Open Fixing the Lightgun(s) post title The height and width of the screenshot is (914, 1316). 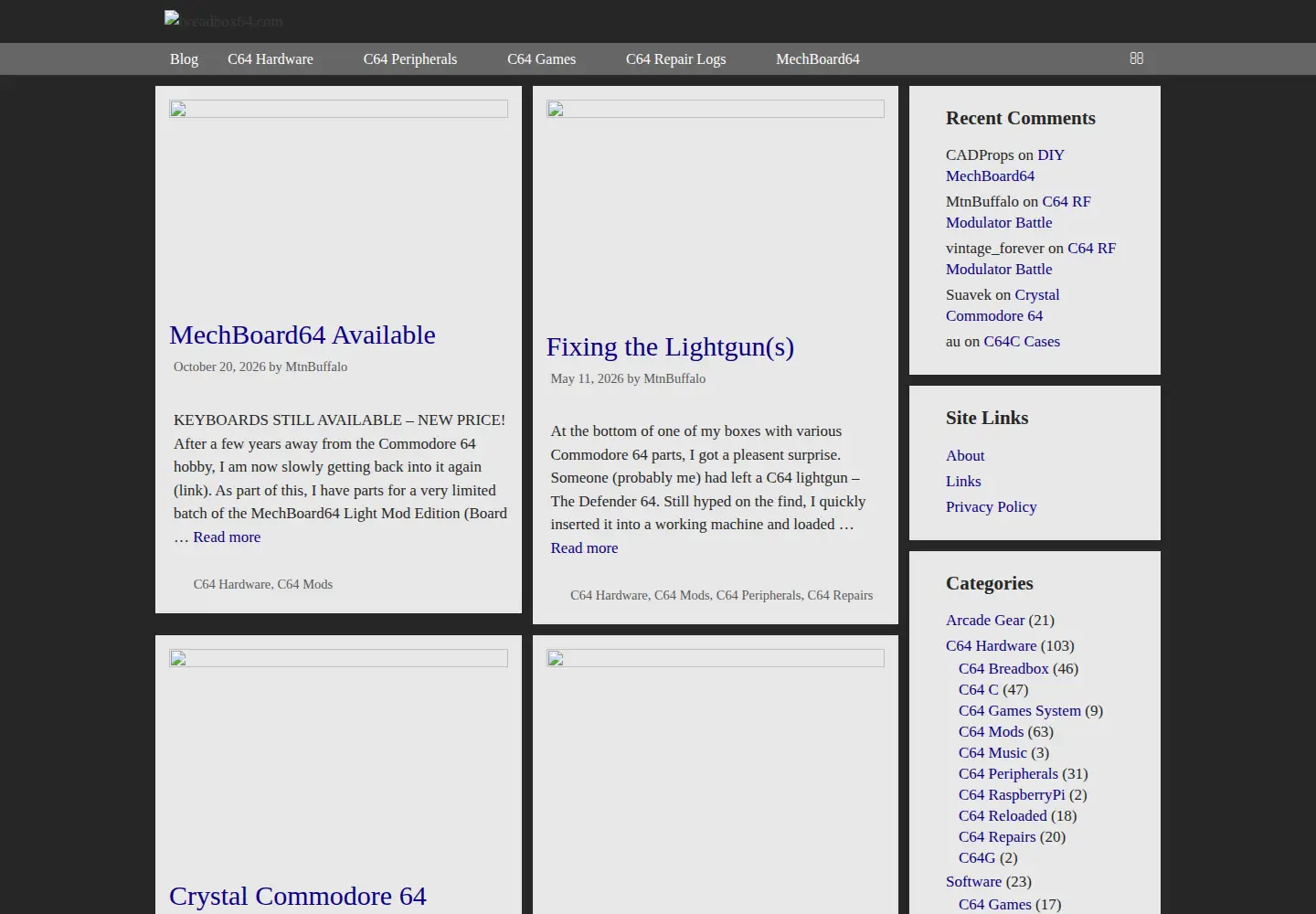tap(670, 346)
